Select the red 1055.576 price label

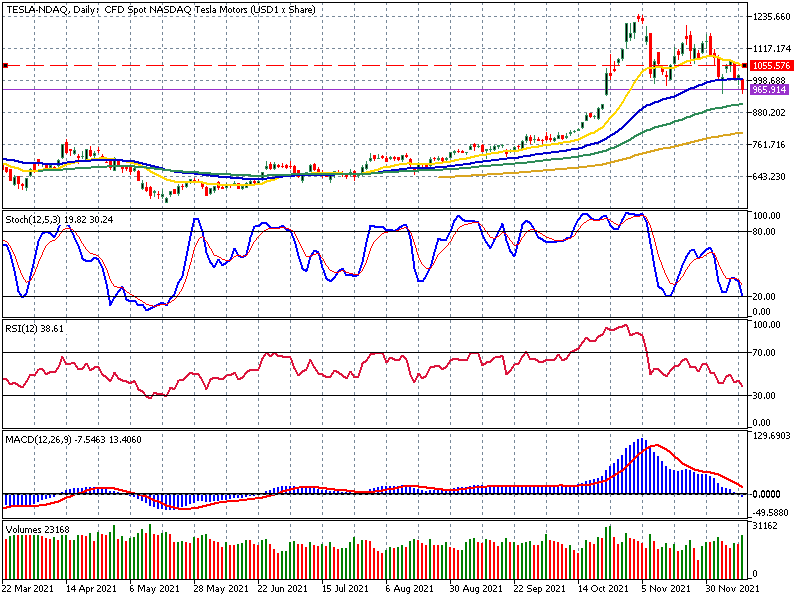[x=771, y=65]
